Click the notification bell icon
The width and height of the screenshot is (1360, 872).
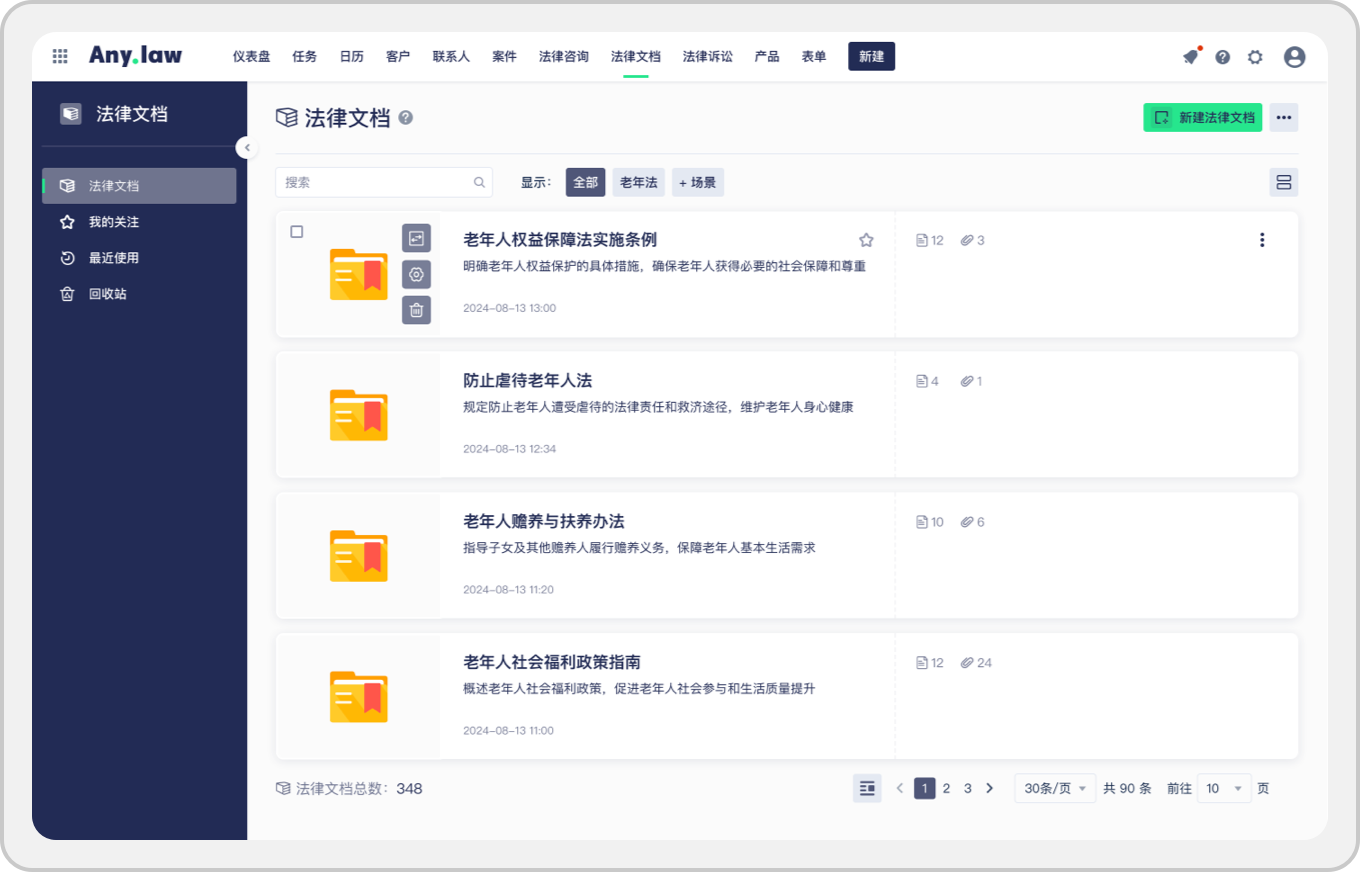click(1190, 57)
